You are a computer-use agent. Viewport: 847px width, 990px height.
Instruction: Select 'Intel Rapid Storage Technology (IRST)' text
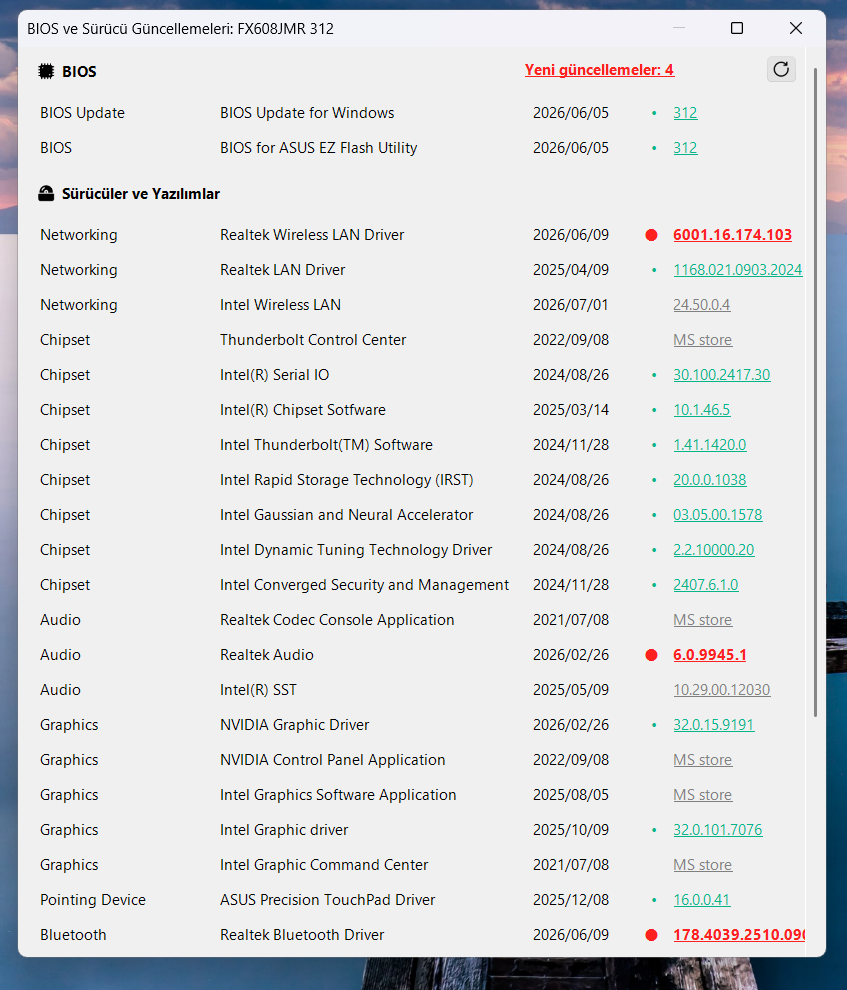click(346, 480)
